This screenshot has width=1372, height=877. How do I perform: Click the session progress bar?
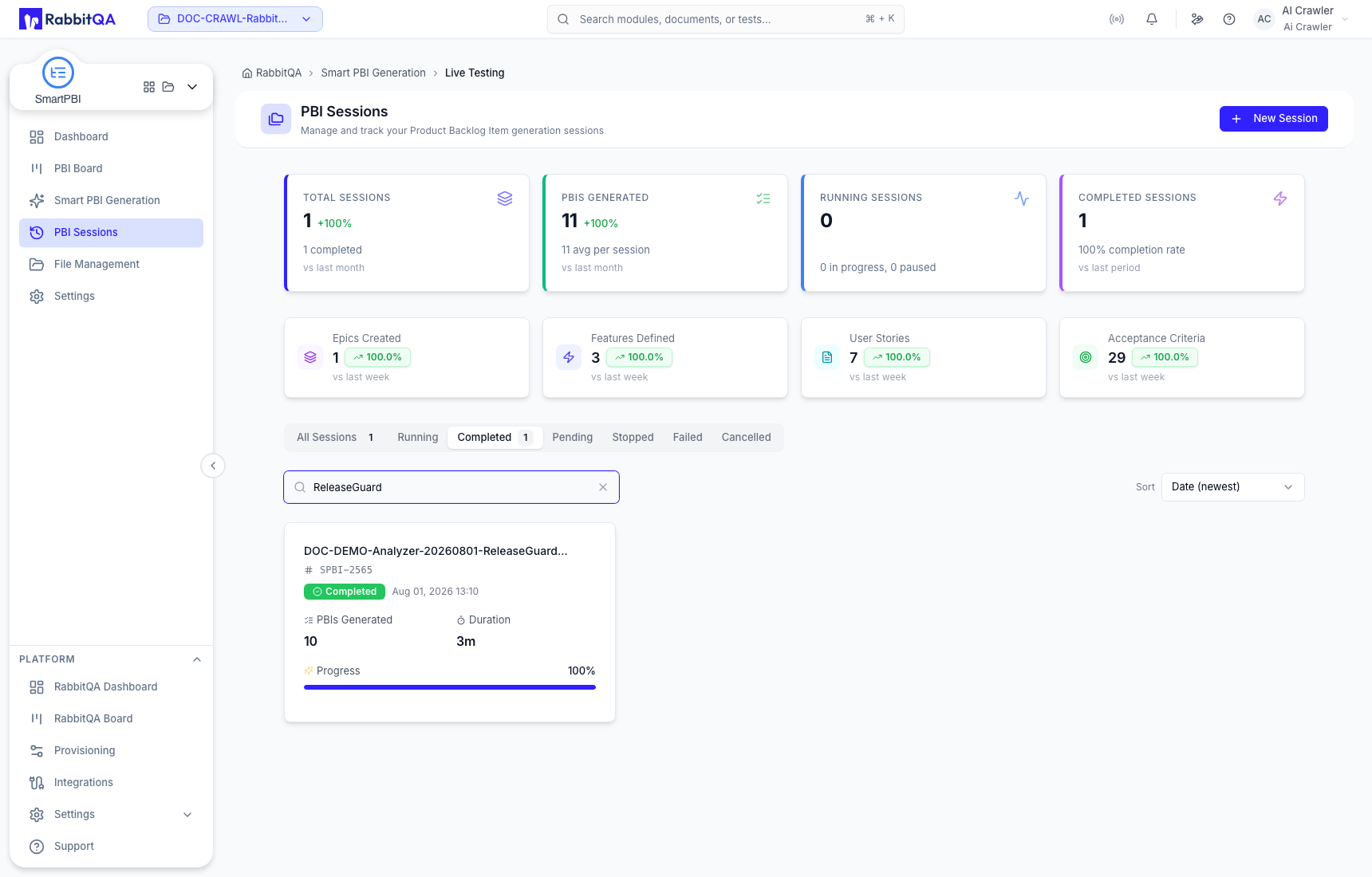(450, 687)
